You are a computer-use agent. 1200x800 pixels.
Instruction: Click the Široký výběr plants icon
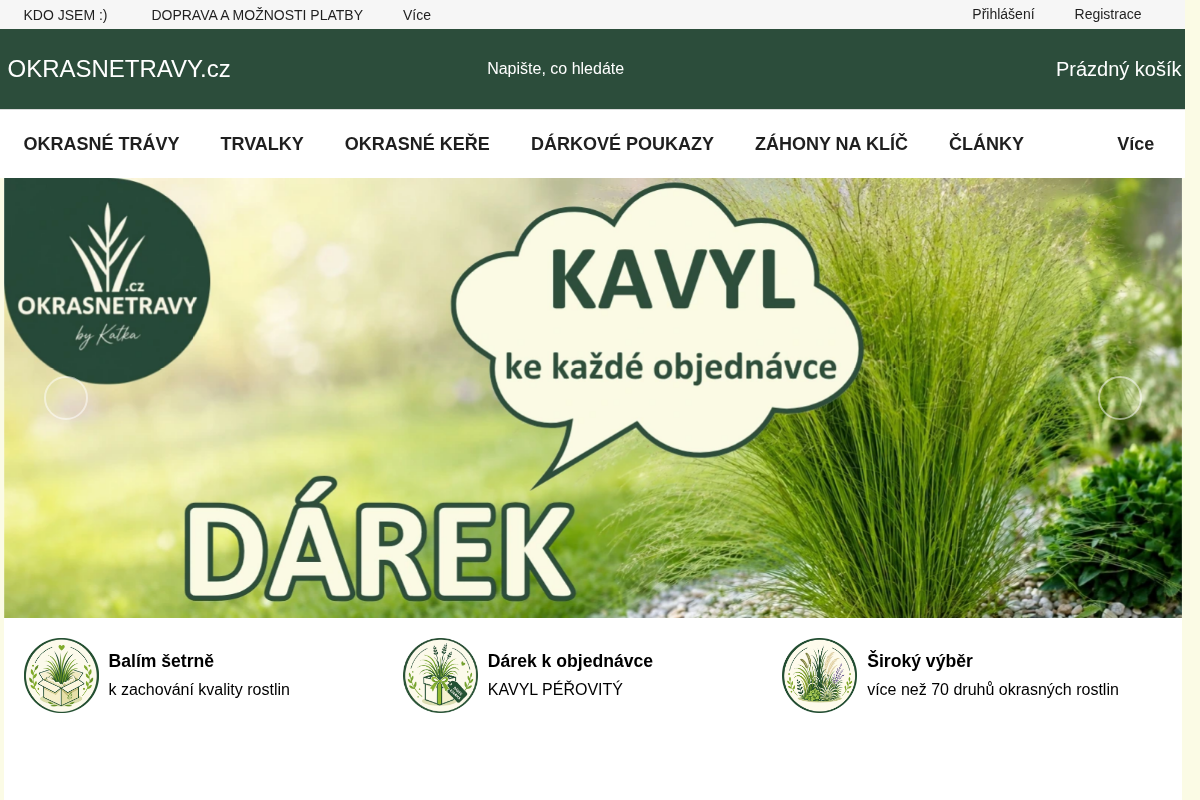point(819,675)
